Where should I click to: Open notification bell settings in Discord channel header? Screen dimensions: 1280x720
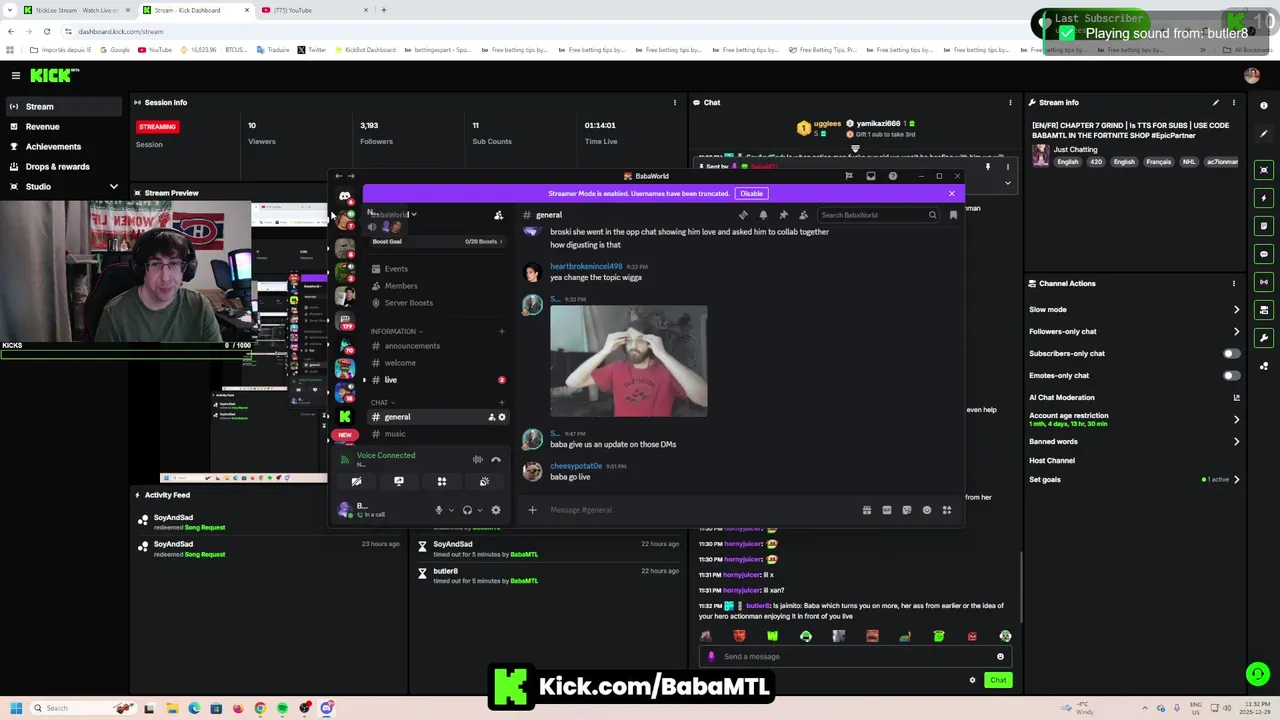click(x=763, y=215)
